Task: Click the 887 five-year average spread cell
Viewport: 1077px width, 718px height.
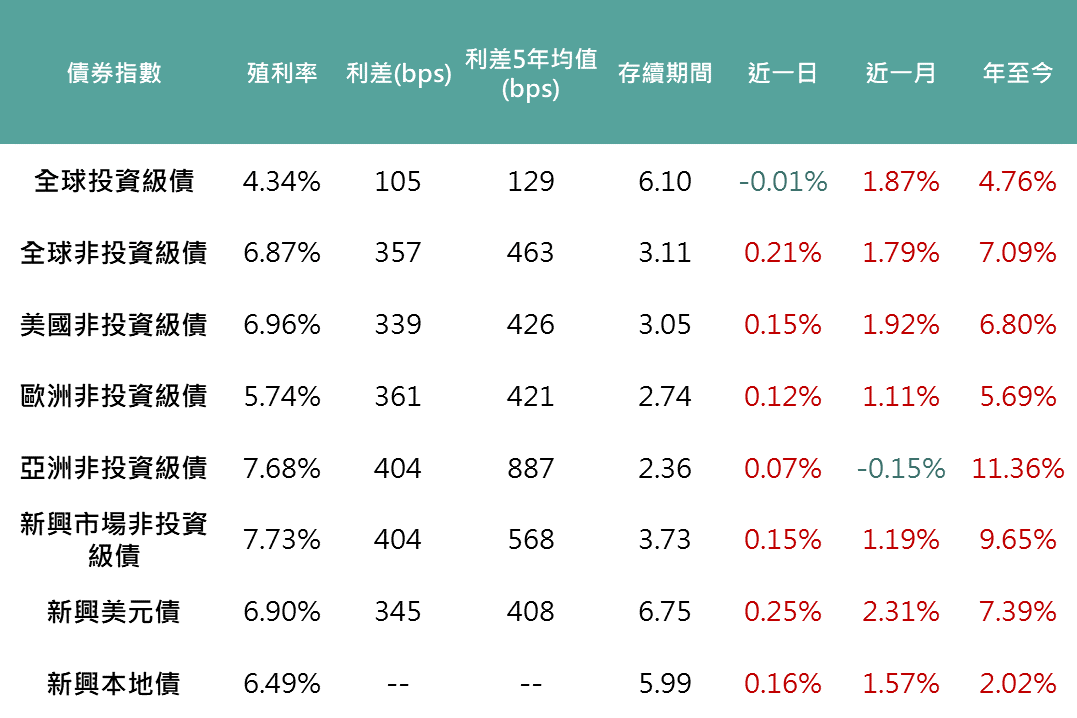Action: (530, 468)
